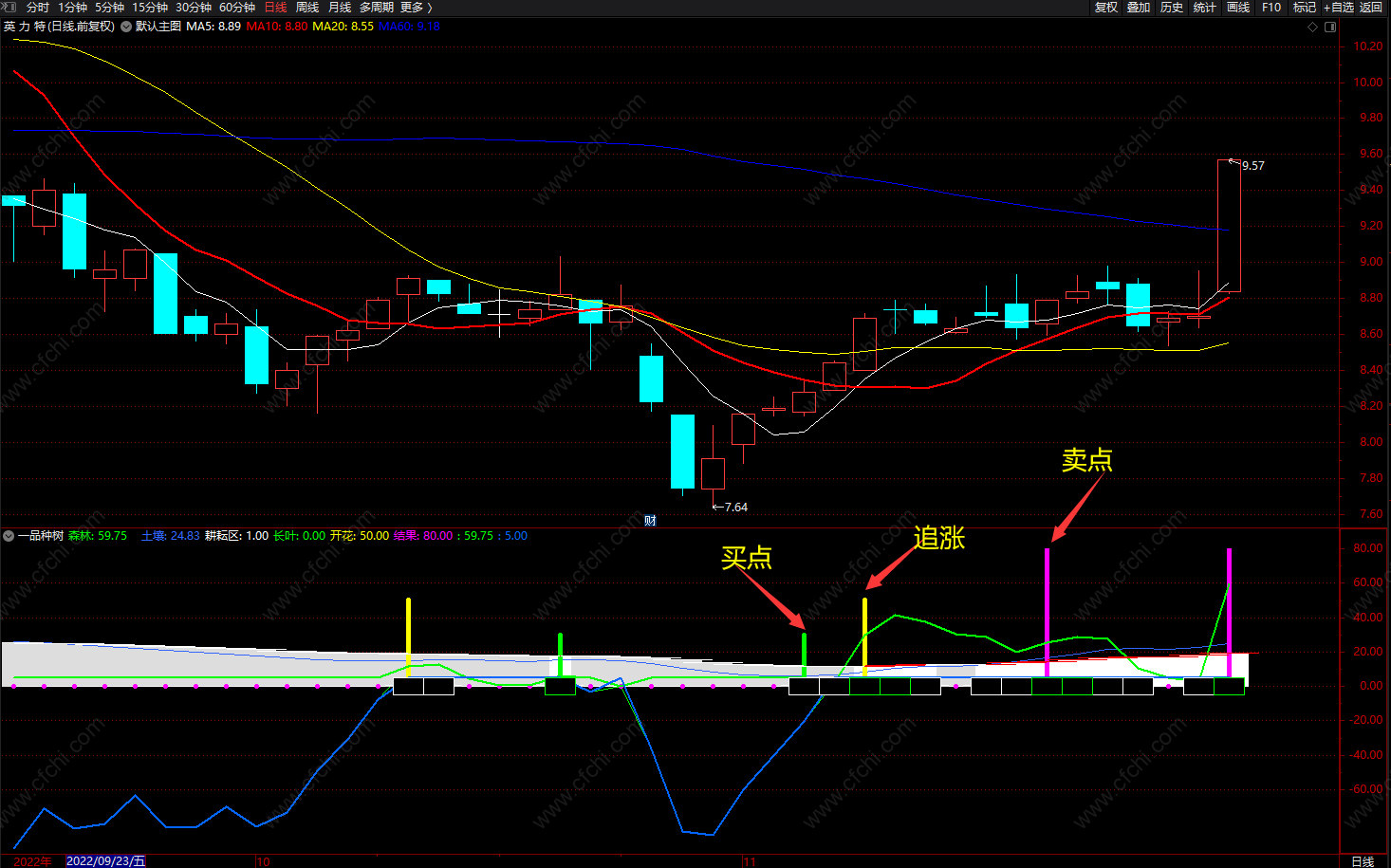Image resolution: width=1391 pixels, height=868 pixels.
Task: Click the 2022/09/23/五 date label
Action: 105,861
